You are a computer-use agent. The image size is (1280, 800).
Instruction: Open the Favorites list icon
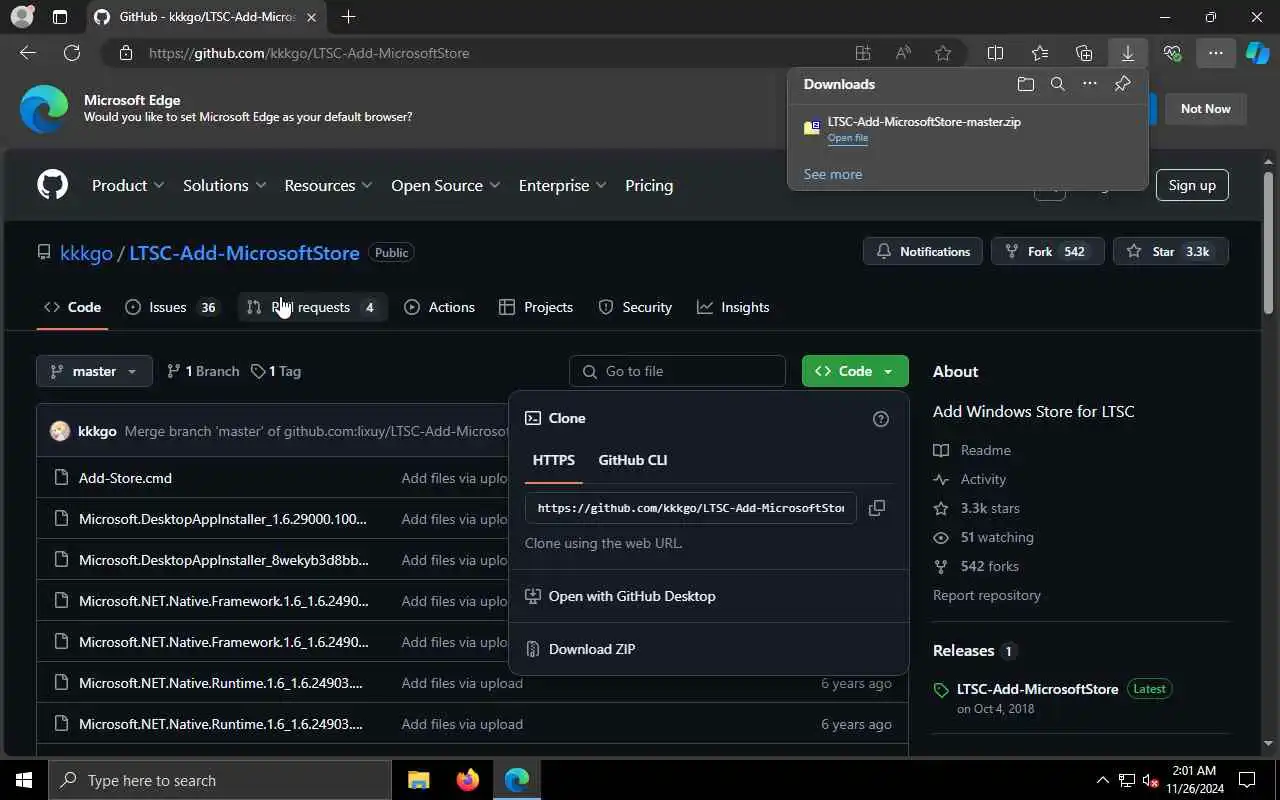[x=1040, y=53]
